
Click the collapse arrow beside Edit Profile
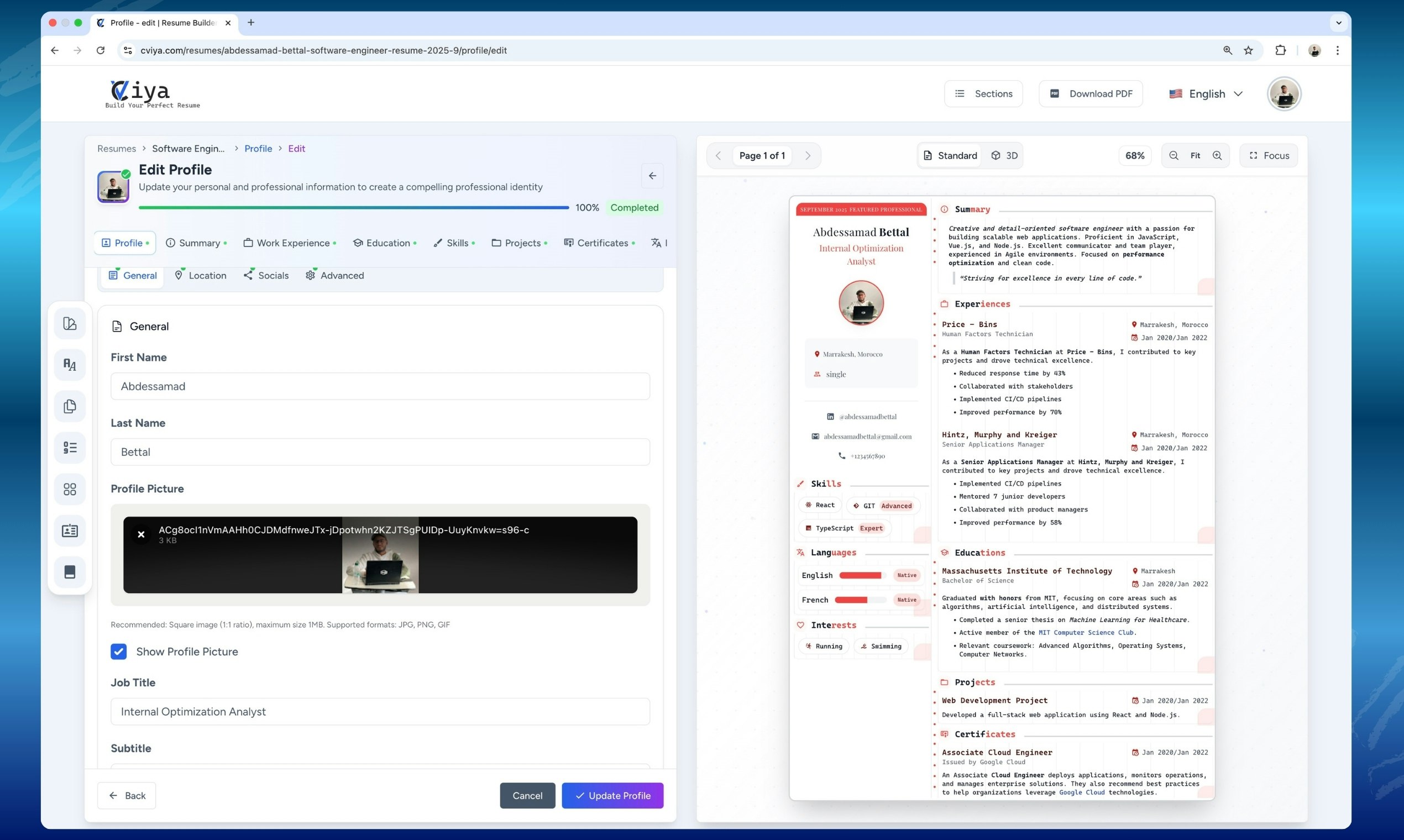click(x=652, y=176)
